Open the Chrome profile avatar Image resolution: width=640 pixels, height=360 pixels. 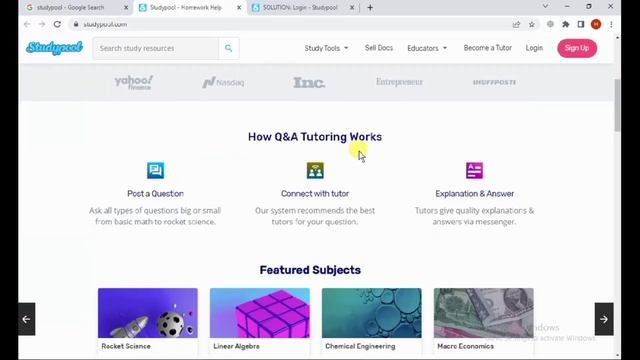tap(596, 24)
